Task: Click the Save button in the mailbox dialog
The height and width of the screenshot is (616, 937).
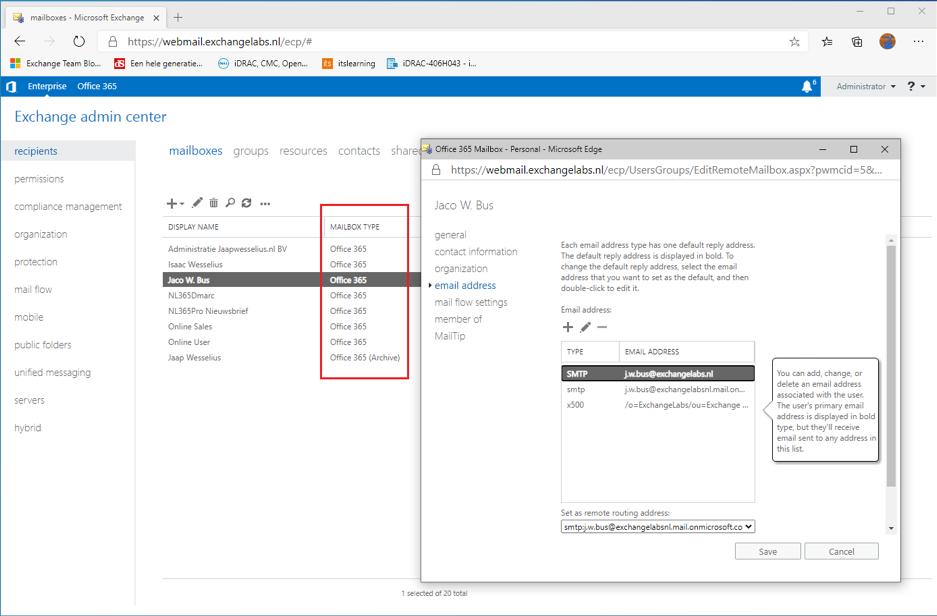Action: click(x=767, y=550)
